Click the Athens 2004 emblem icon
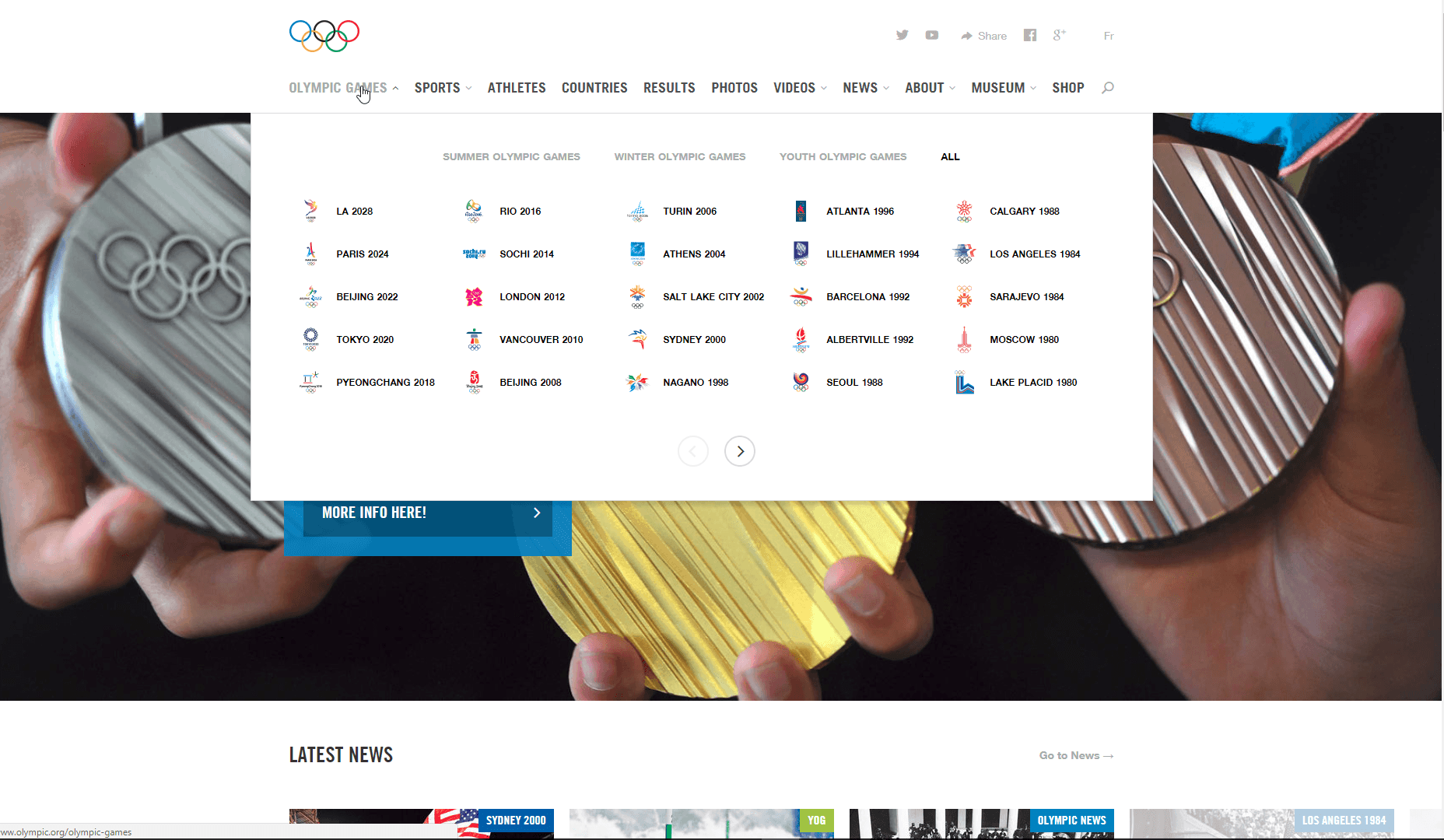The height and width of the screenshot is (840, 1444). (637, 254)
